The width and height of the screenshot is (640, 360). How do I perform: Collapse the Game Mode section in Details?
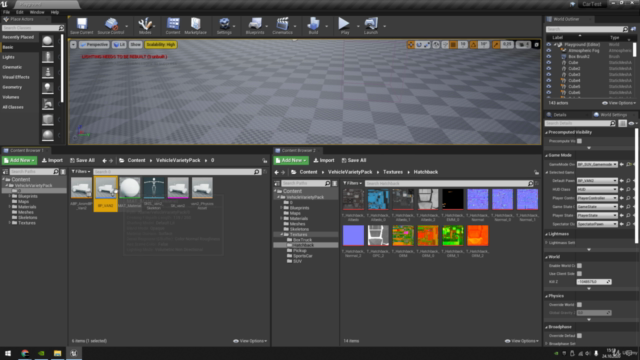pos(547,156)
